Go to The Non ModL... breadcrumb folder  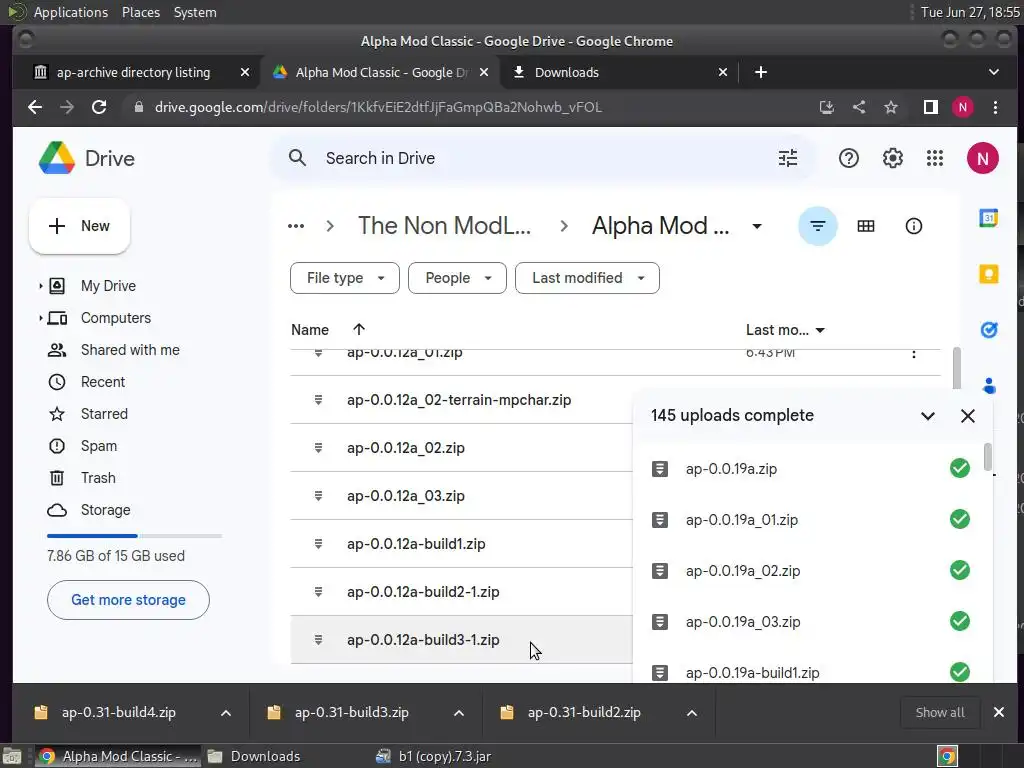pyautogui.click(x=444, y=226)
